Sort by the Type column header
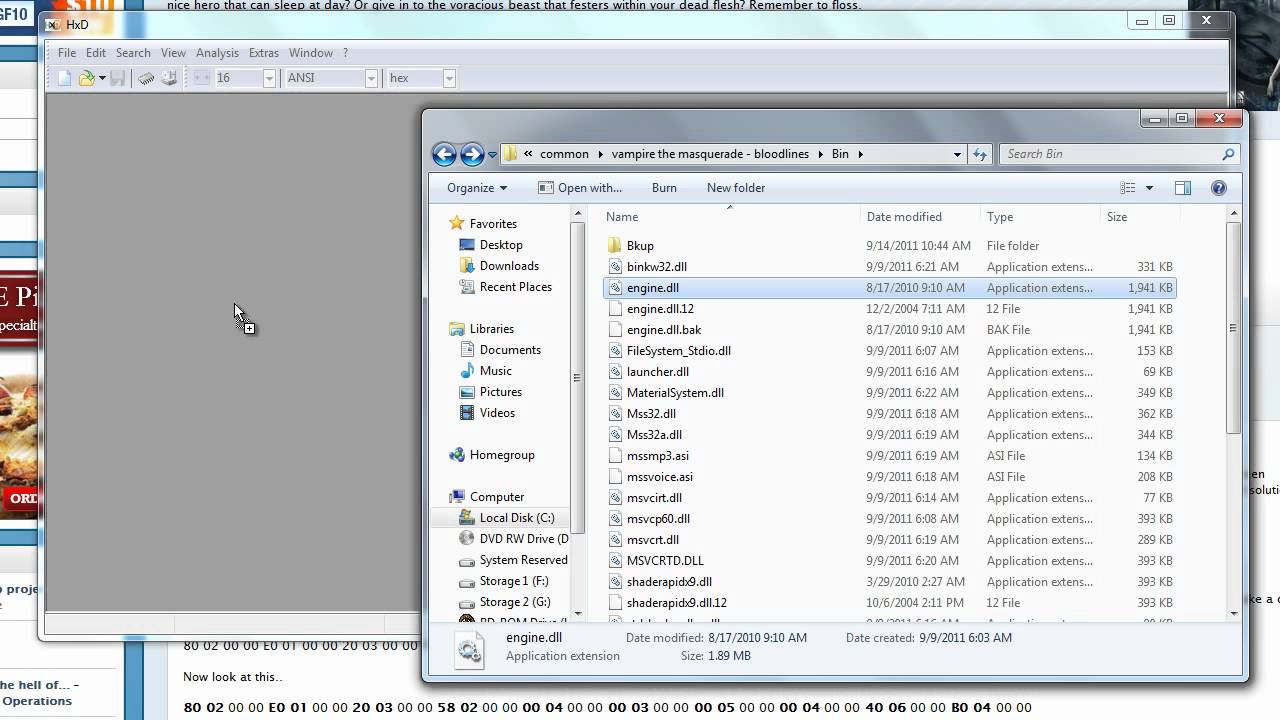Viewport: 1280px width, 720px height. click(x=1040, y=217)
